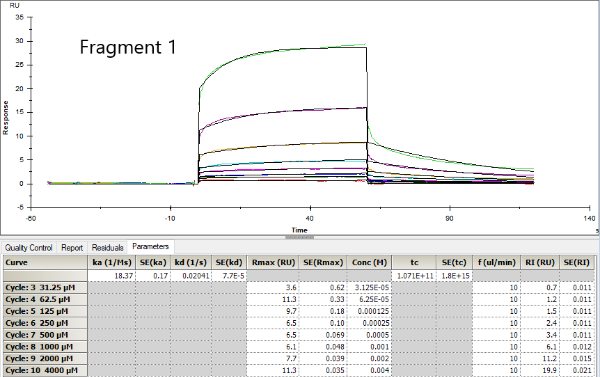Click the tc column header
600x377 pixels.
click(414, 263)
